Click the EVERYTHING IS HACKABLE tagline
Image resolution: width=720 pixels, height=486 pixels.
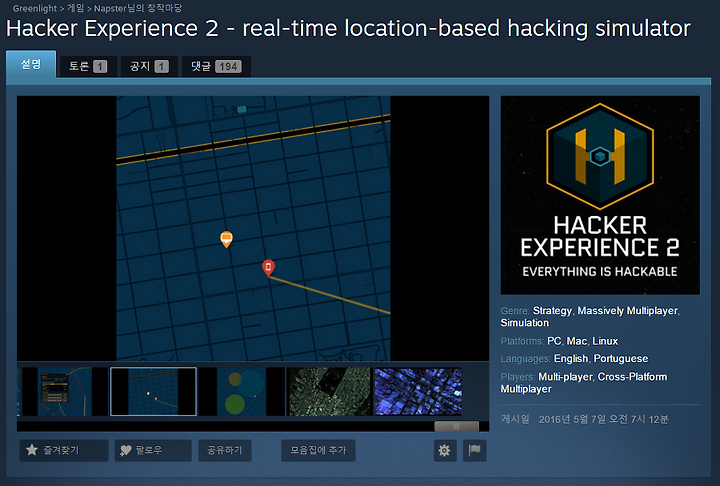[600, 271]
